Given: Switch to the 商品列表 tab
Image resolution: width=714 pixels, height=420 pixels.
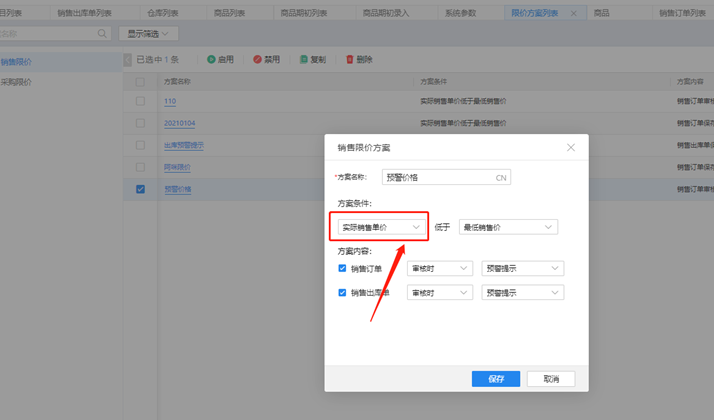Looking at the screenshot, I should click(x=229, y=14).
